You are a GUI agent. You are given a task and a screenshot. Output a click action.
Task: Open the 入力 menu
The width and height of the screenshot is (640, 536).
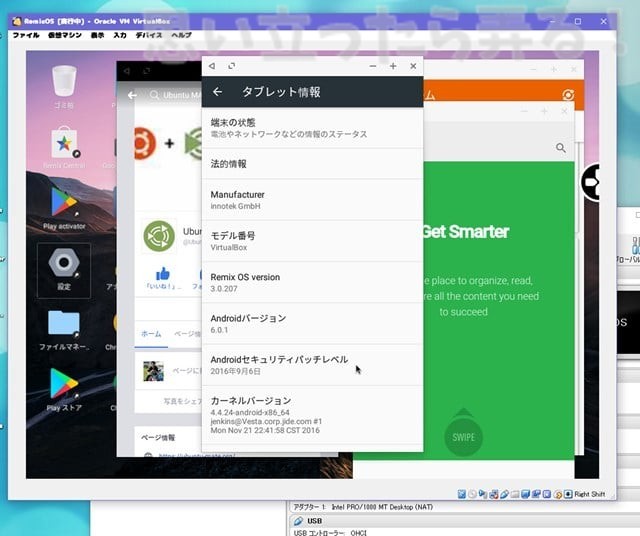[x=120, y=35]
